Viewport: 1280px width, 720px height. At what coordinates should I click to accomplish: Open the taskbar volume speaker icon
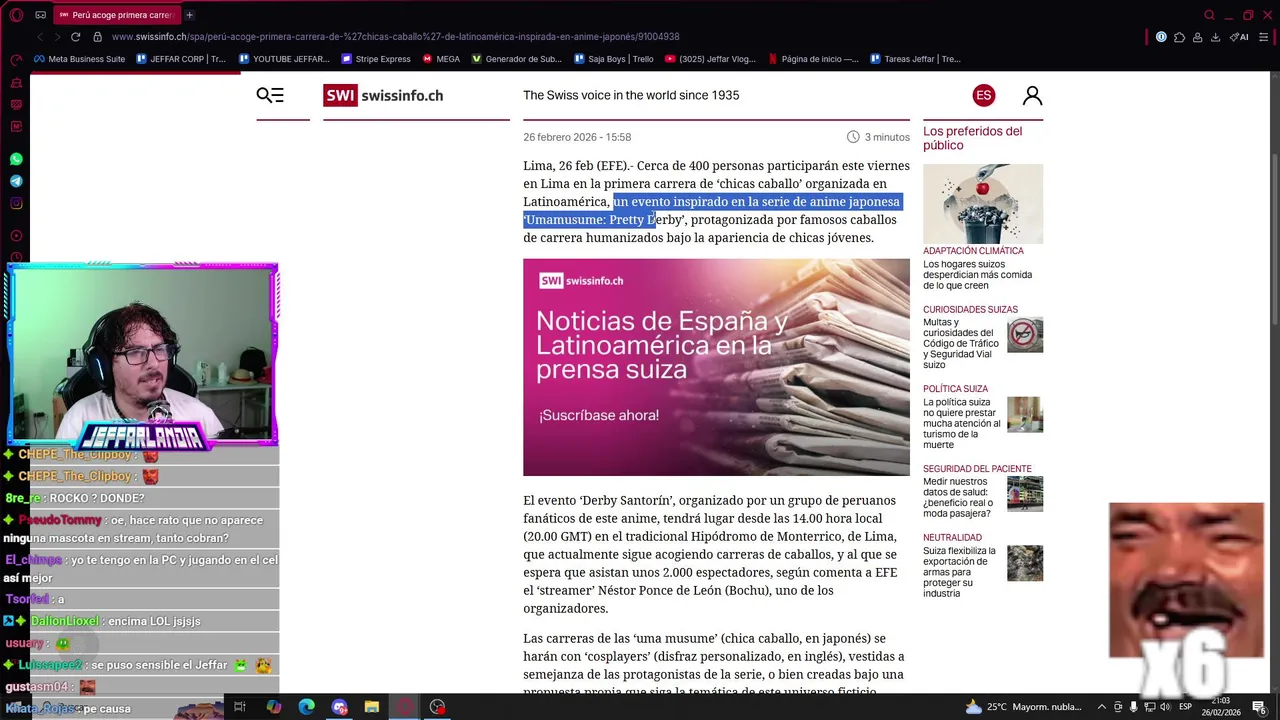[x=1165, y=707]
